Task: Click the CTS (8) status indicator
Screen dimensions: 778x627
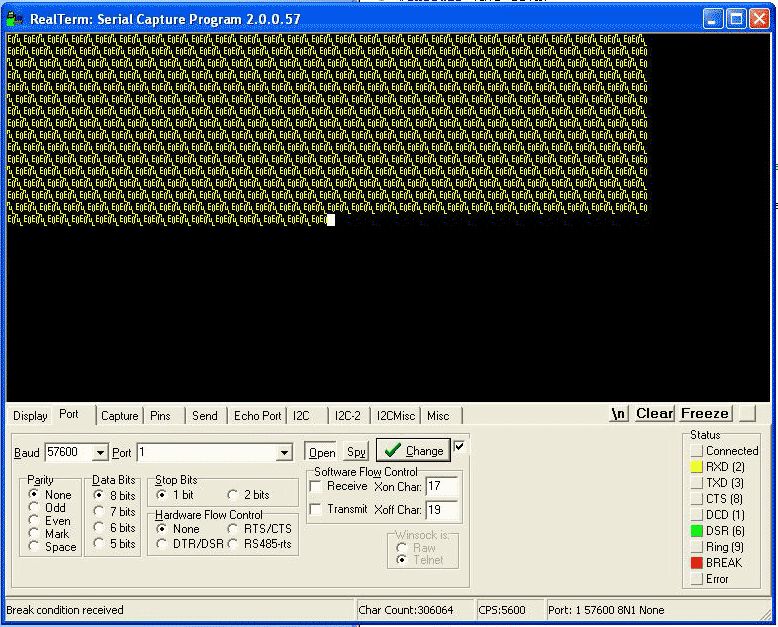Action: pos(697,499)
